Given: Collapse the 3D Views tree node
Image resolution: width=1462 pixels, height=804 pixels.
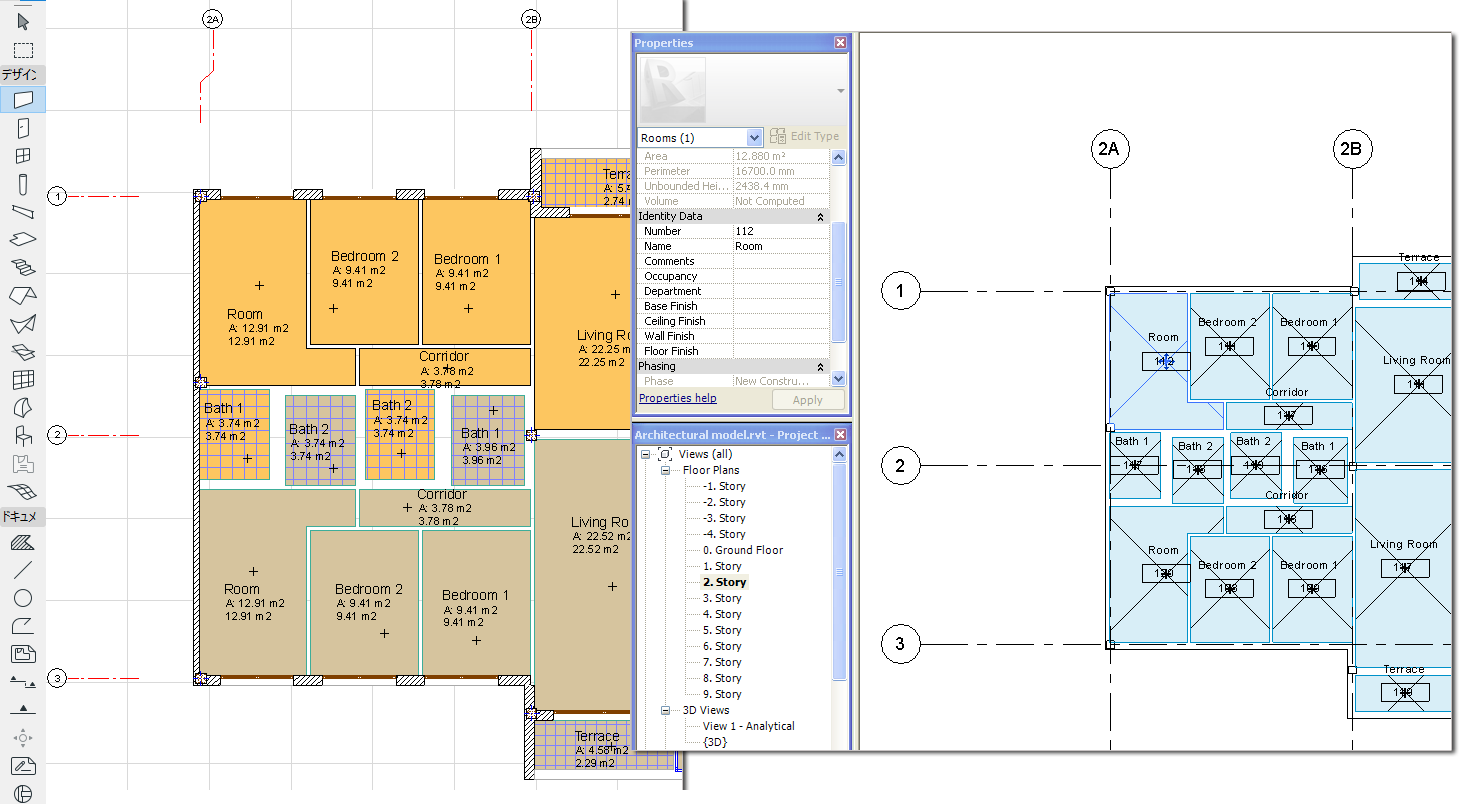Looking at the screenshot, I should (x=665, y=711).
